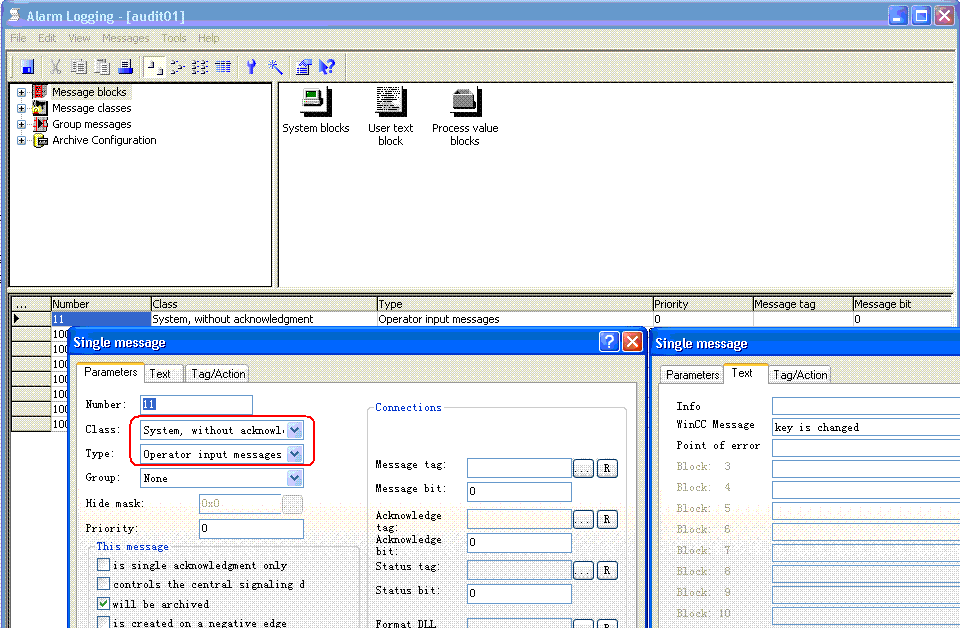Select the Group messages tree icon
960x628 pixels.
[x=40, y=124]
